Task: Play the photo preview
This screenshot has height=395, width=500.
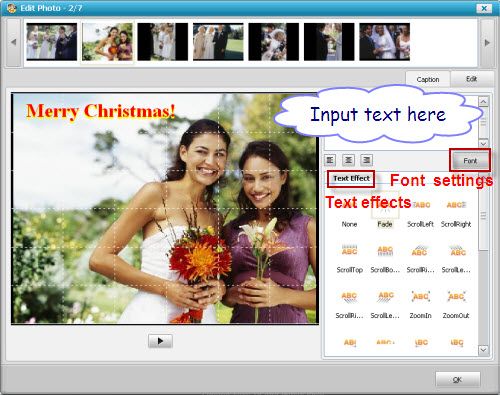Action: tap(160, 341)
